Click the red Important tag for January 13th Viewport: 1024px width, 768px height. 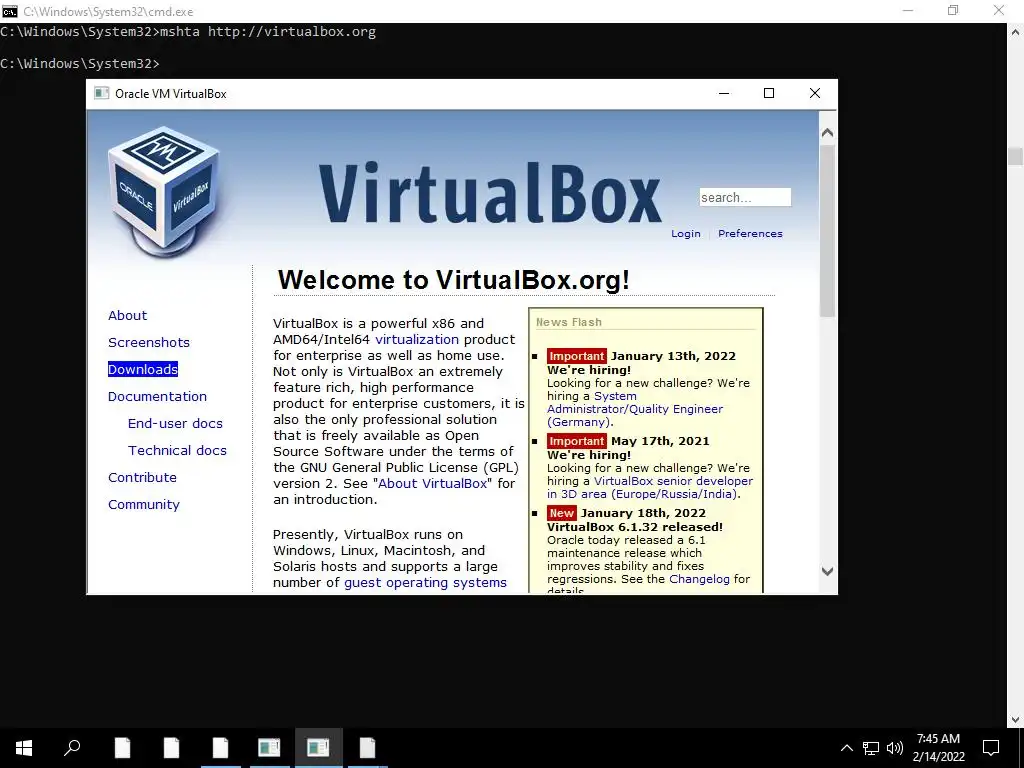(577, 357)
